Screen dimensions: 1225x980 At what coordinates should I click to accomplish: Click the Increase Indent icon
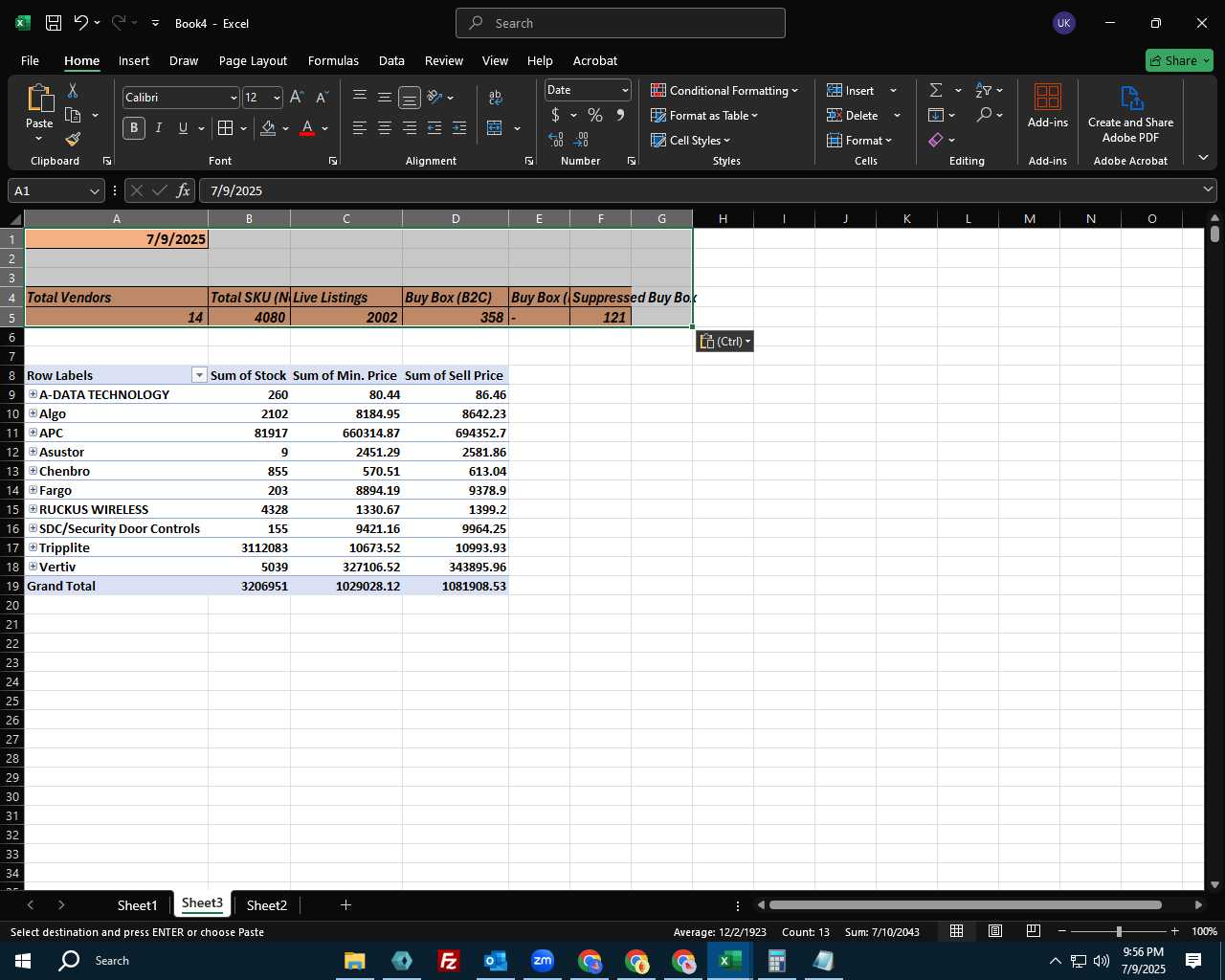tap(459, 128)
